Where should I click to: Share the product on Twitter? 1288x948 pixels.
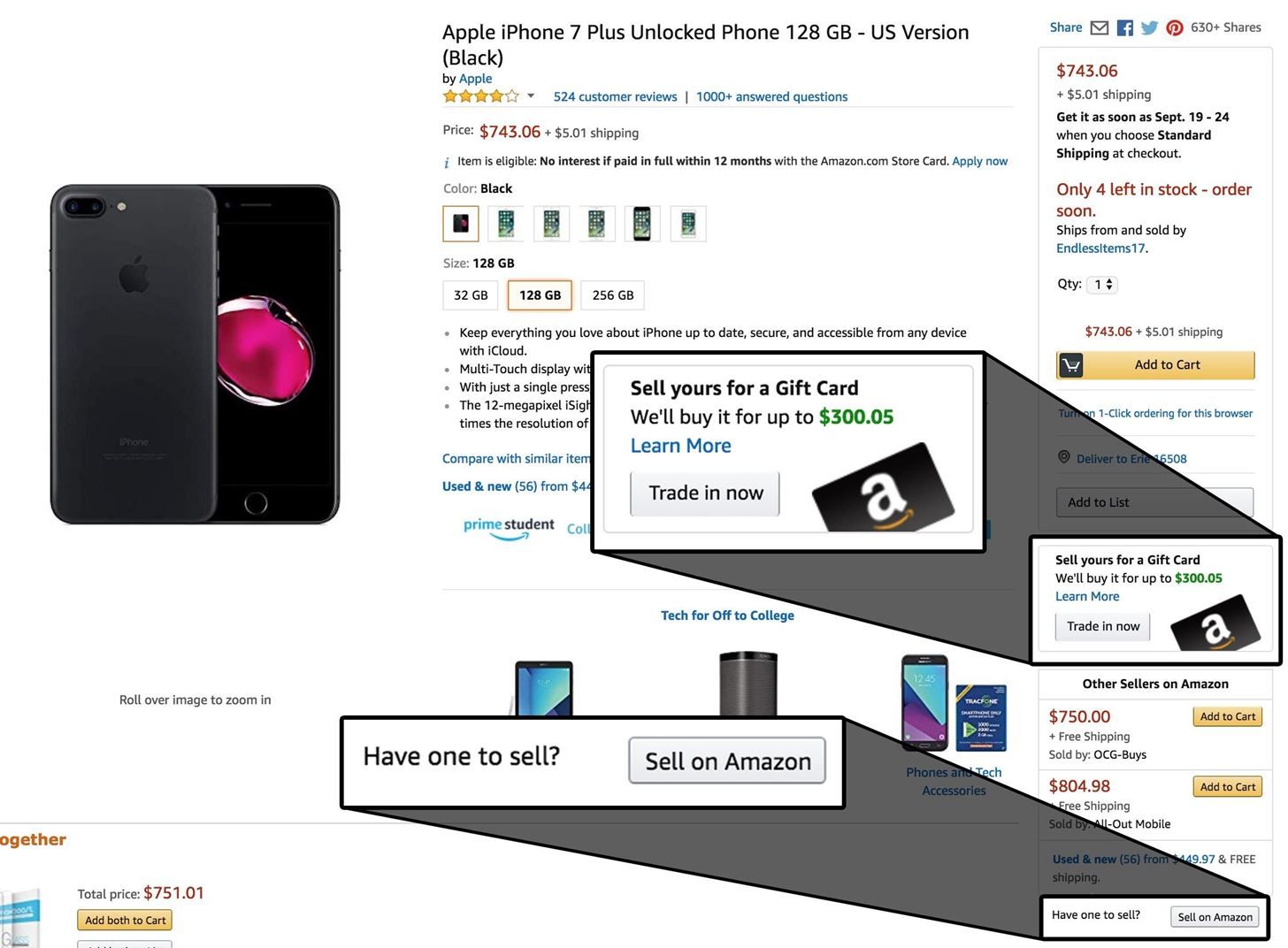pos(1150,28)
